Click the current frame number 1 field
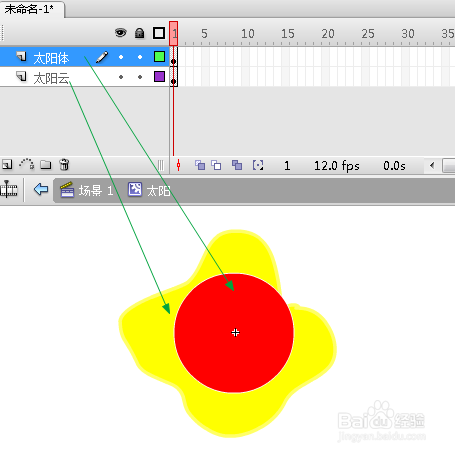This screenshot has height=454, width=455. click(287, 166)
